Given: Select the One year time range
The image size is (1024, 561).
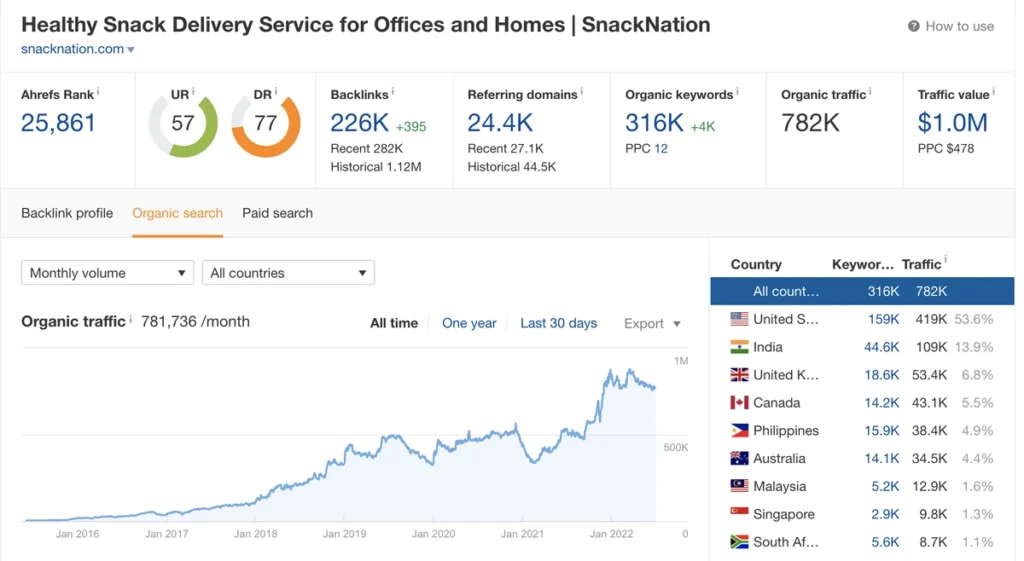Looking at the screenshot, I should (x=469, y=323).
